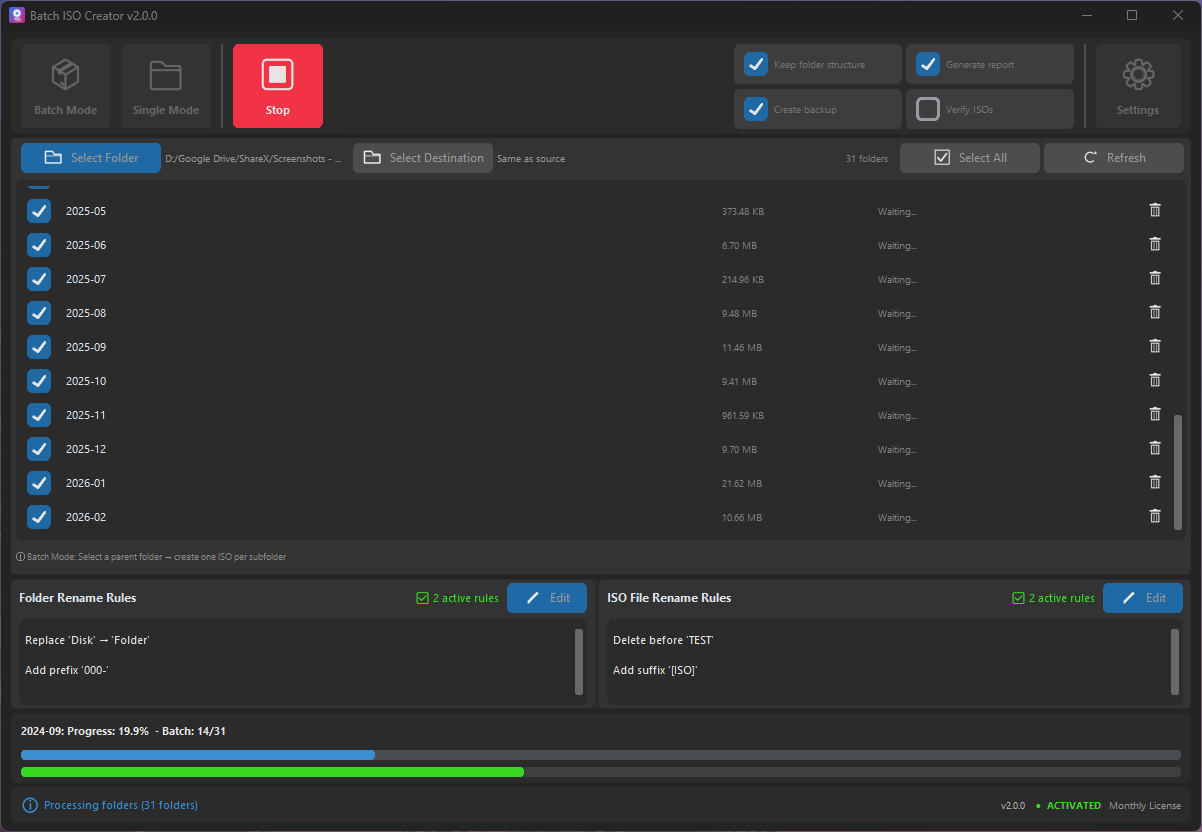Switch to Single Mode

coord(166,86)
